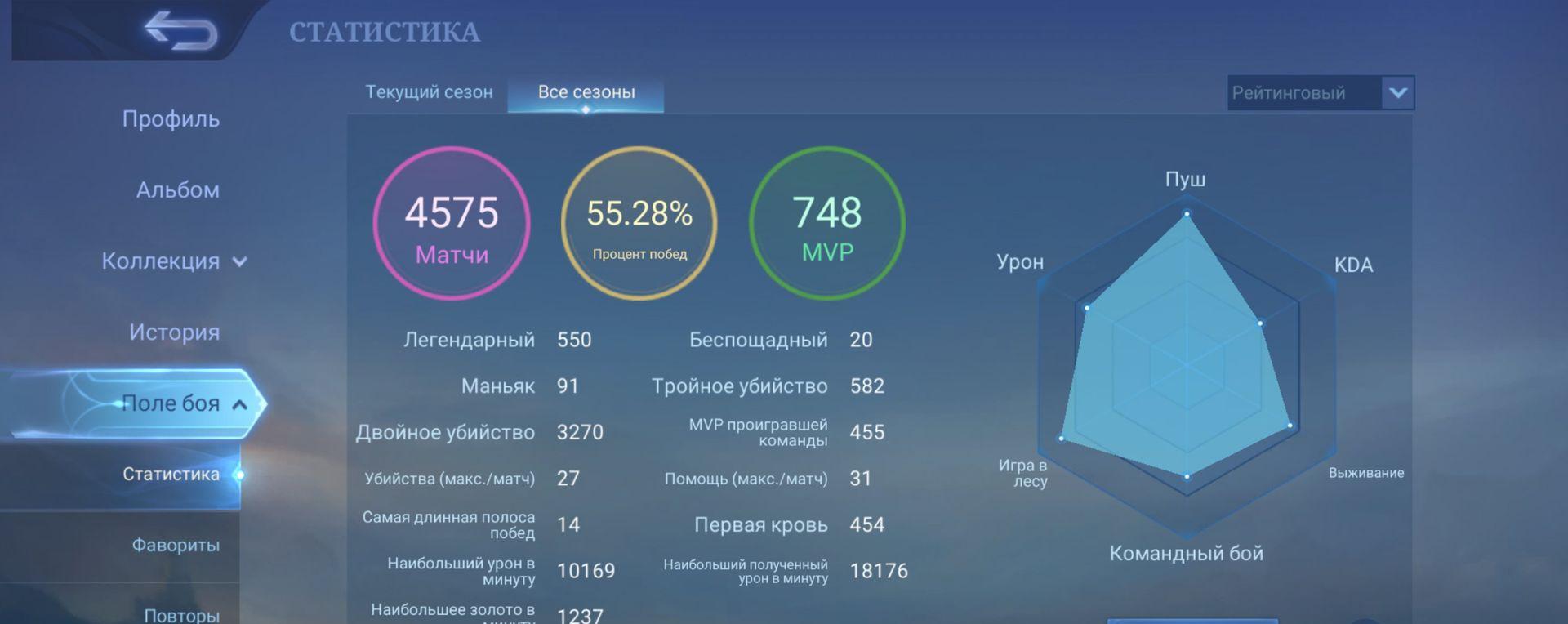Image resolution: width=1568 pixels, height=624 pixels.
Task: Open the Фавориты submenu item
Action: pos(176,545)
